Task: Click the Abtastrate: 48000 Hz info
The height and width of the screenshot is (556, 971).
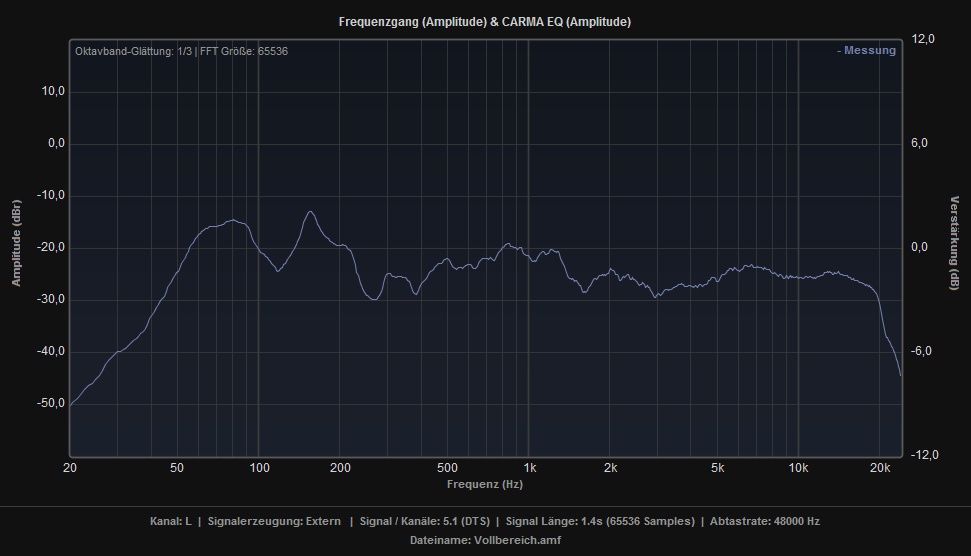Action: point(765,521)
